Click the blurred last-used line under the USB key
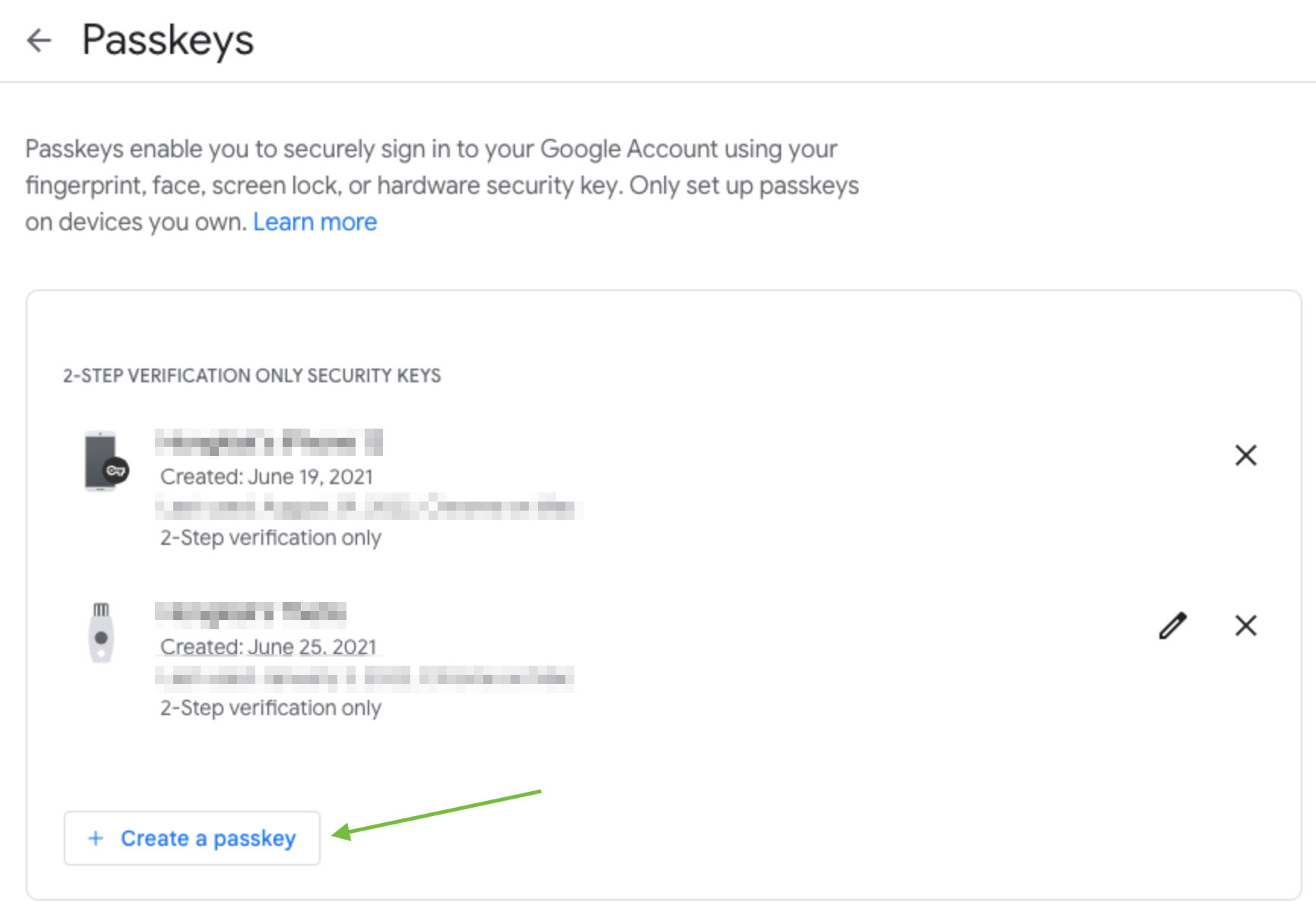1316x918 pixels. pos(364,677)
